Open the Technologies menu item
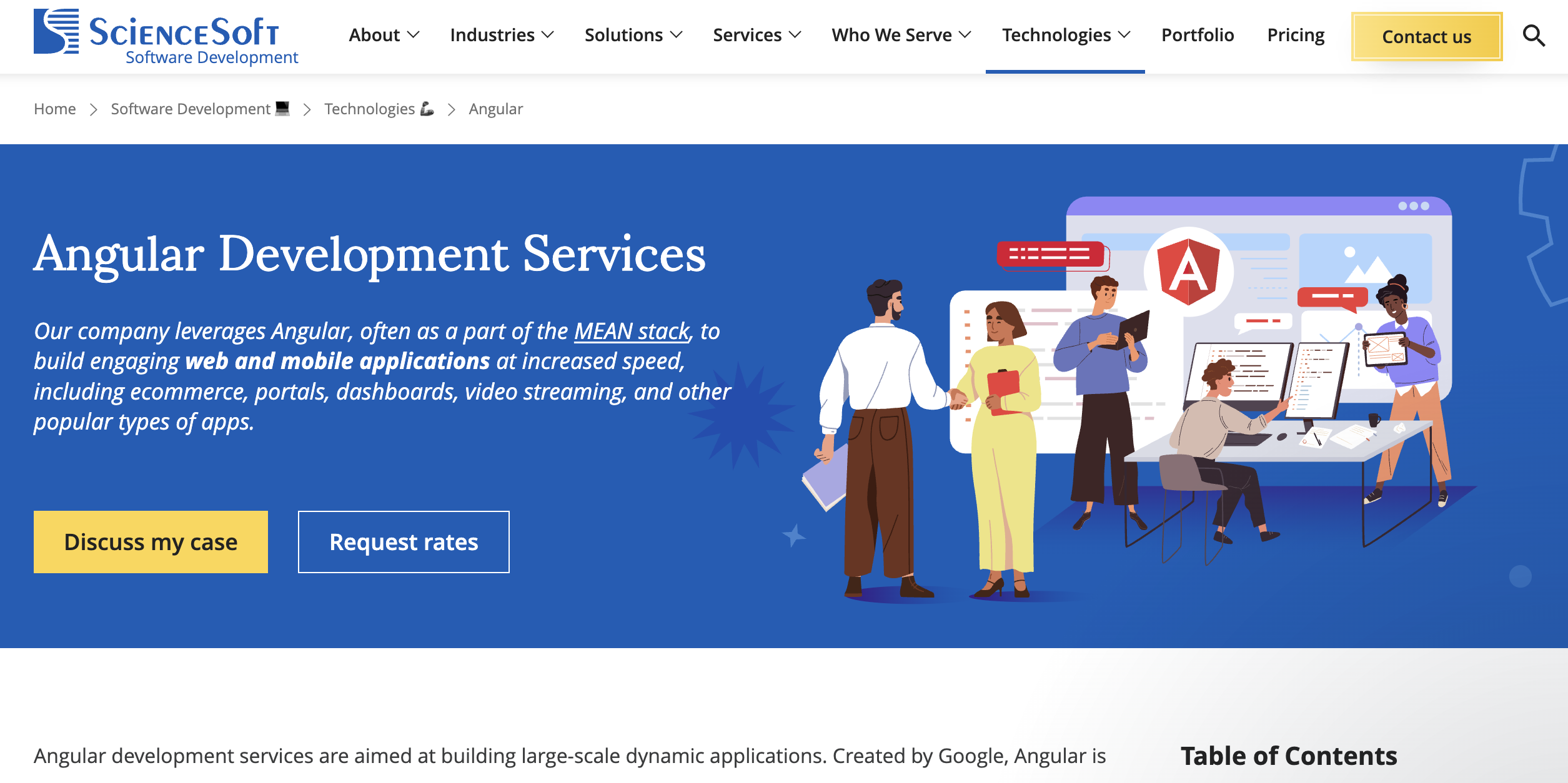1568x783 pixels. pyautogui.click(x=1056, y=35)
